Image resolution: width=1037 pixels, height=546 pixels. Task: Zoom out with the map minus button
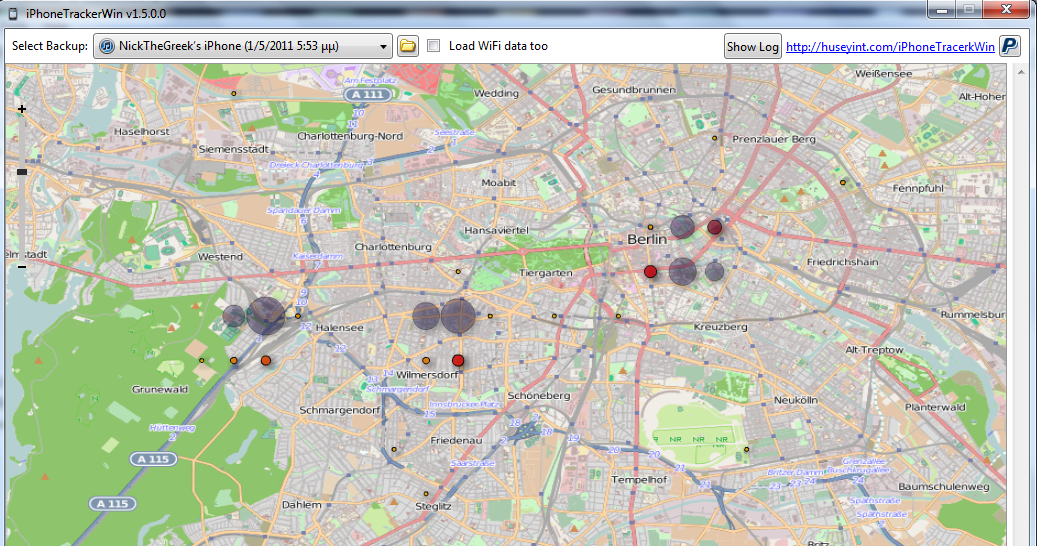tap(22, 266)
